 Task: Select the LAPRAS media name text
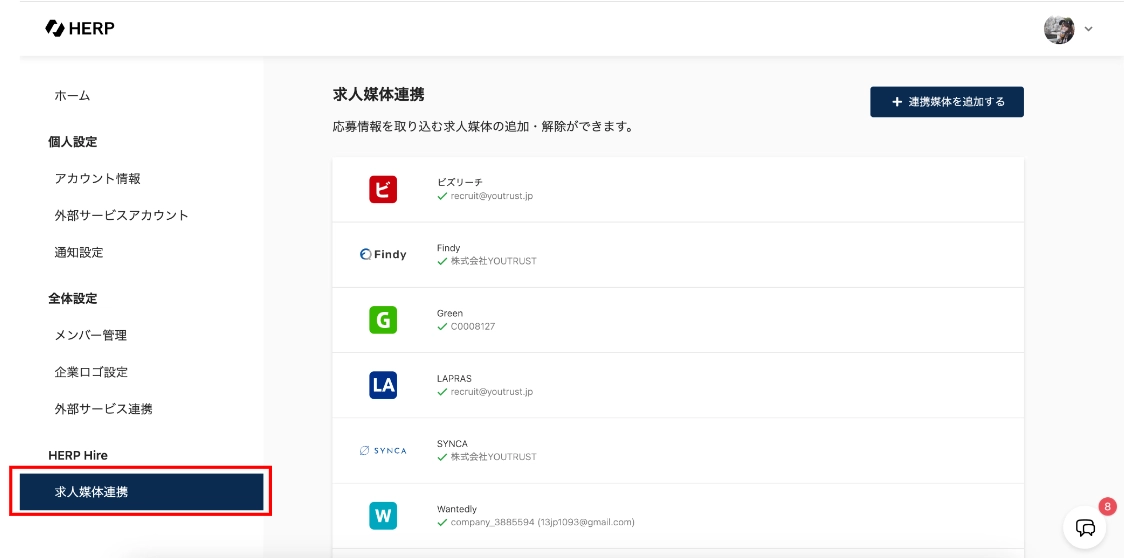pyautogui.click(x=454, y=379)
